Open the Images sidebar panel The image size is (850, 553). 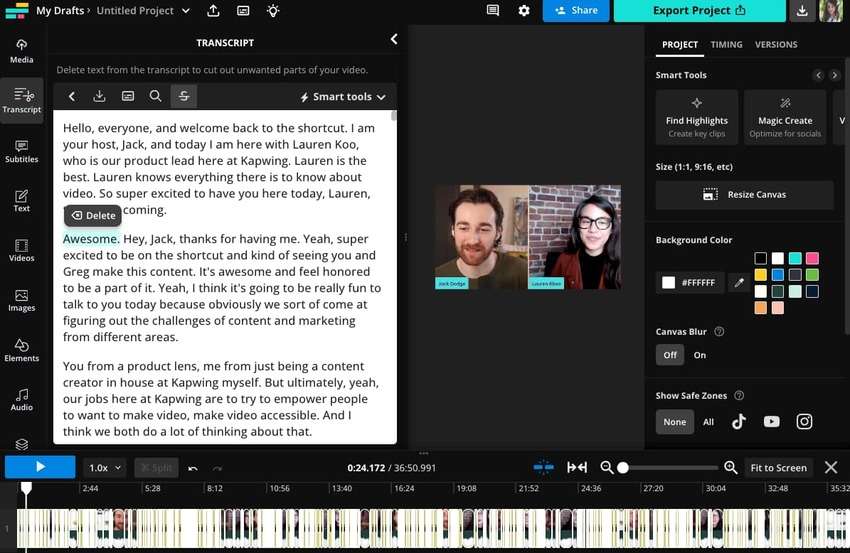pos(22,300)
